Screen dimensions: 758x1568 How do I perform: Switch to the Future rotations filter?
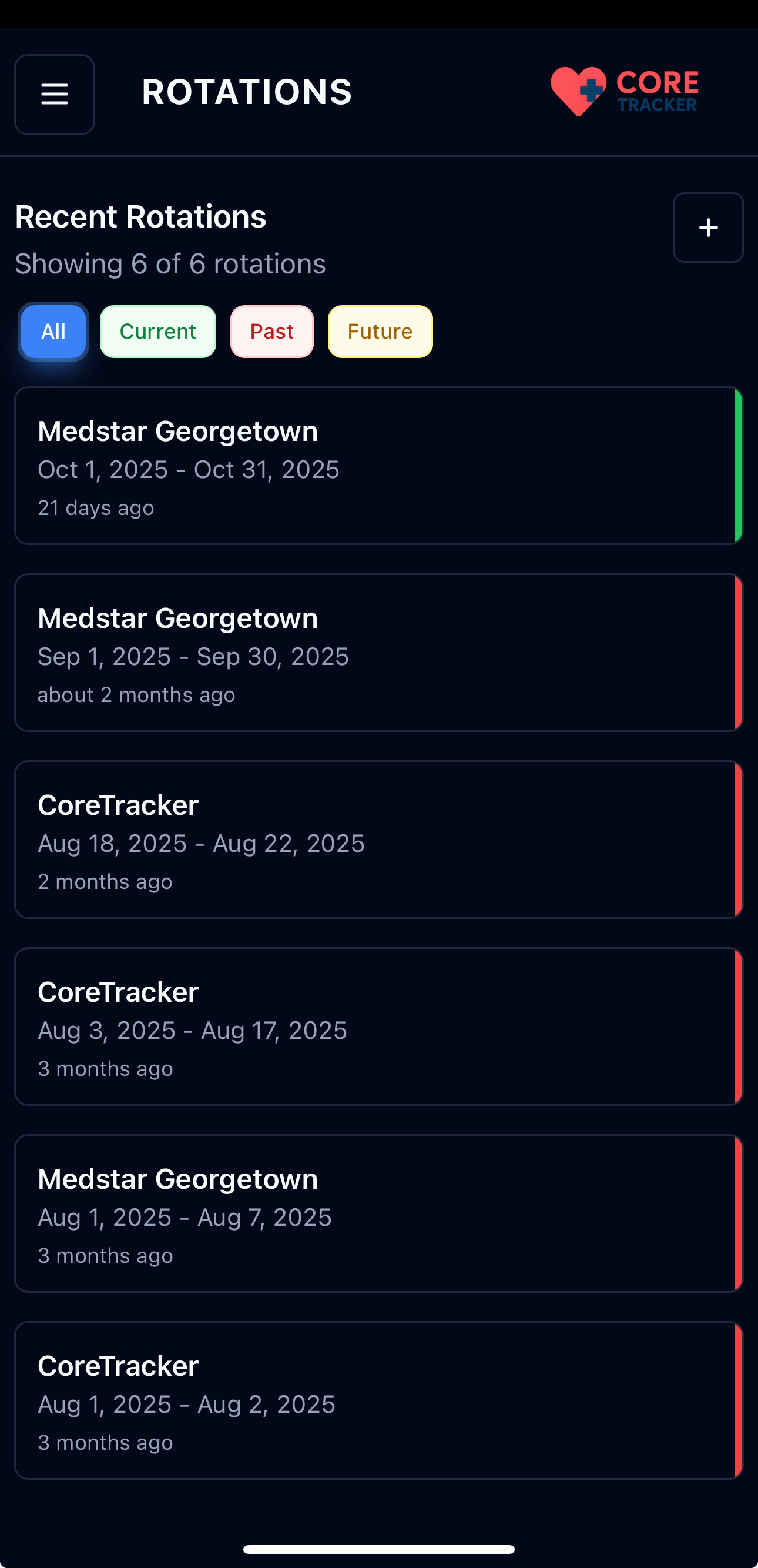coord(380,332)
